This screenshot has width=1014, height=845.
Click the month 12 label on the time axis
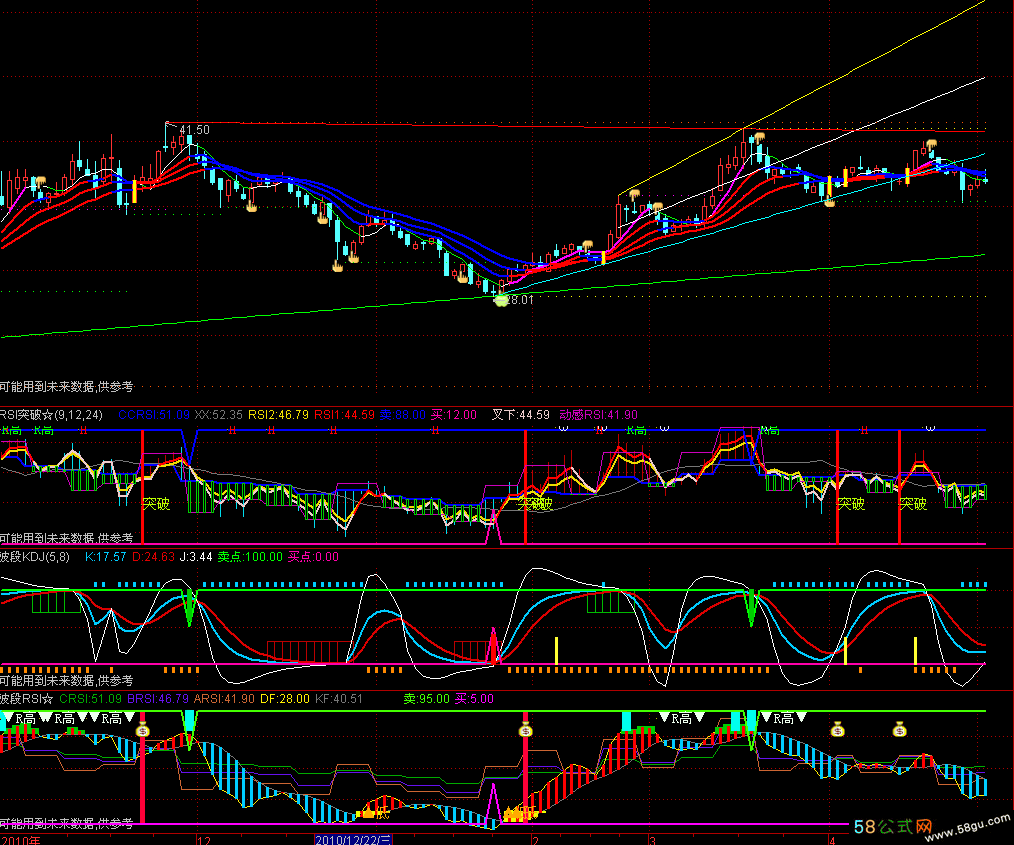(204, 840)
